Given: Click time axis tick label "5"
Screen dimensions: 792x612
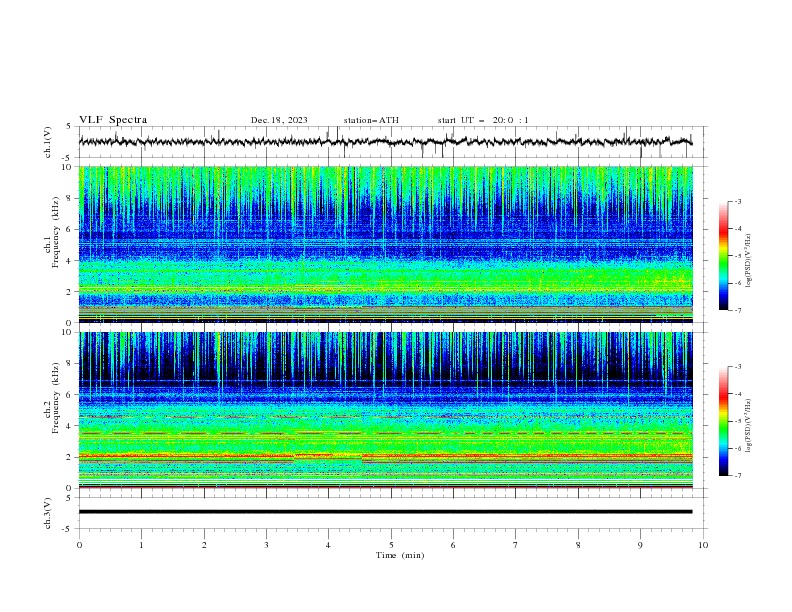Looking at the screenshot, I should tap(391, 545).
